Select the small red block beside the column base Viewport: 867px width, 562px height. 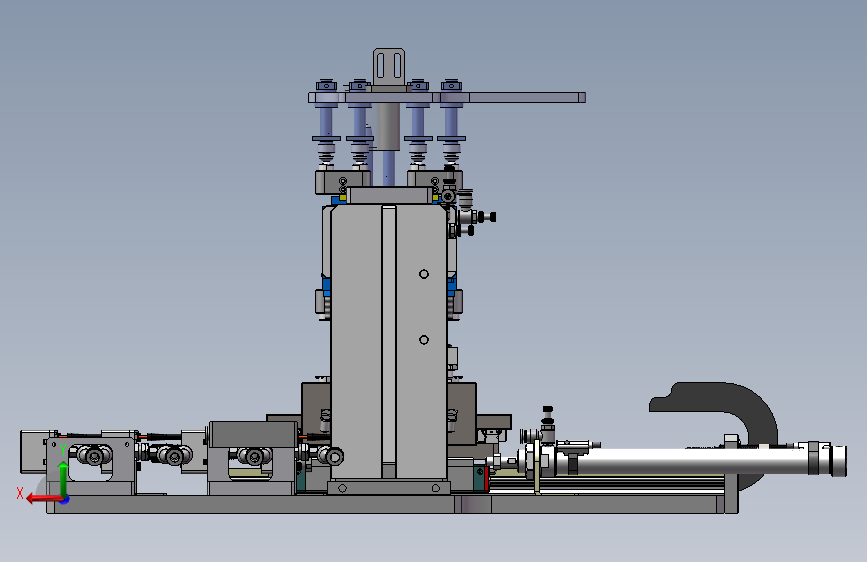click(486, 478)
